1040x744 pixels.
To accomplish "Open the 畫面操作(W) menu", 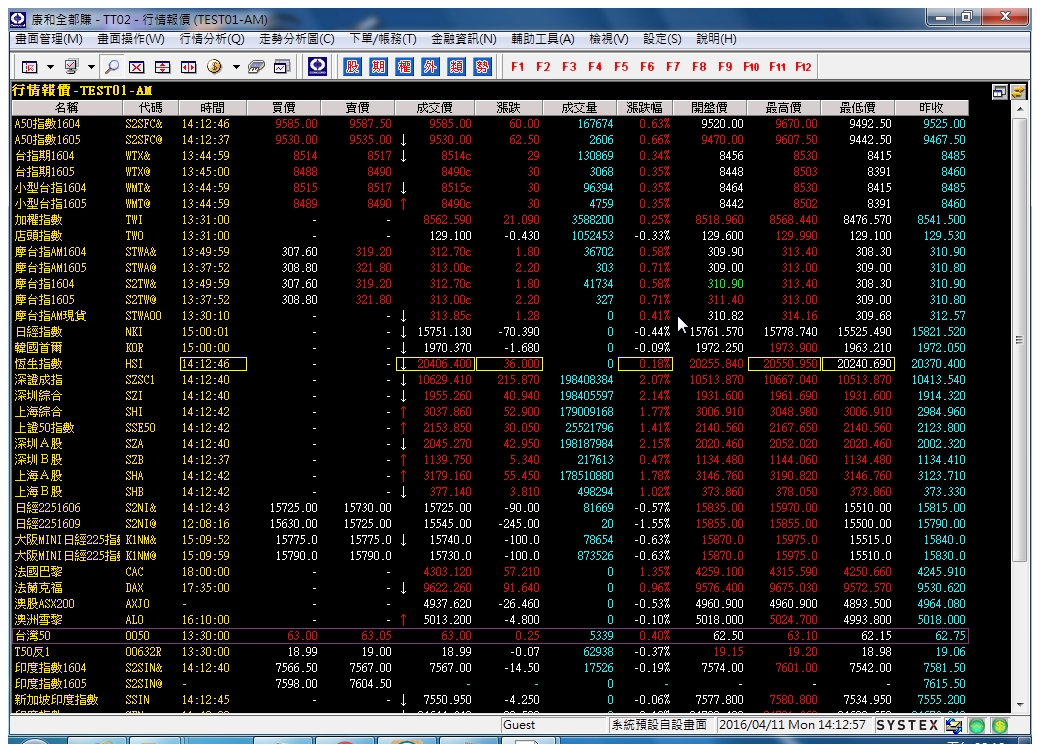I will (131, 39).
